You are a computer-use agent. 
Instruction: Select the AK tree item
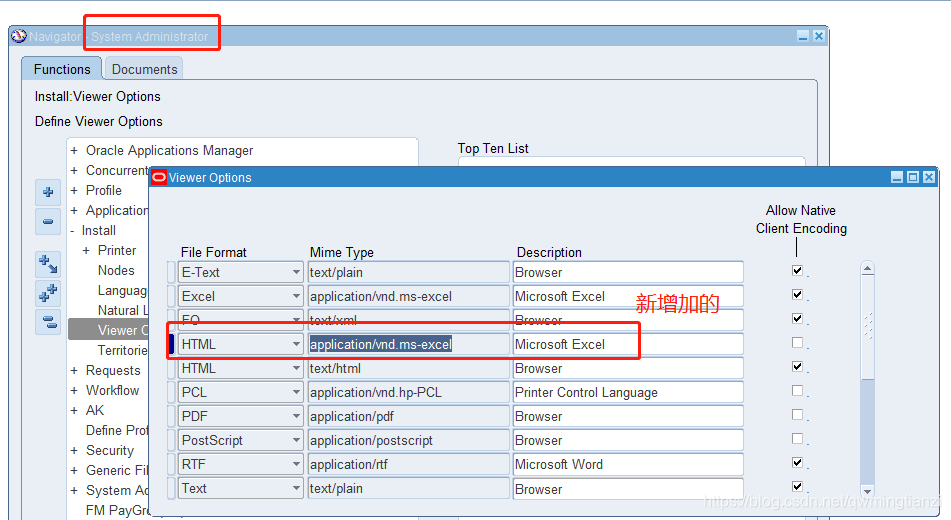point(95,411)
